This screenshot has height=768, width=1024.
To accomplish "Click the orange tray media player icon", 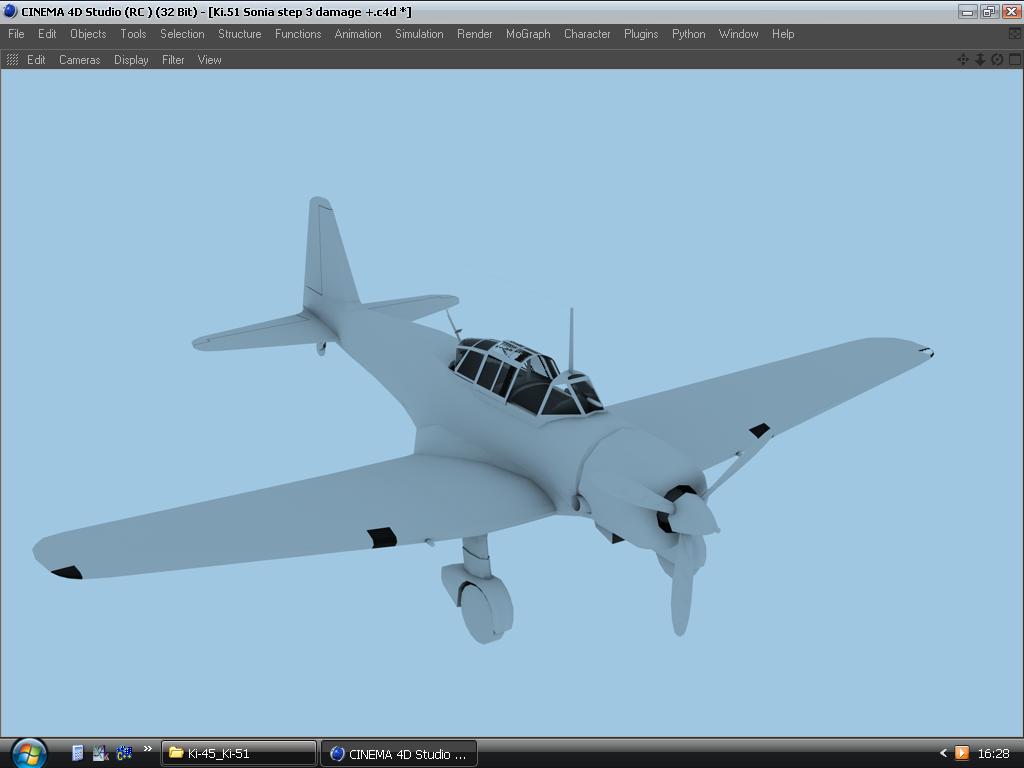I will (962, 753).
